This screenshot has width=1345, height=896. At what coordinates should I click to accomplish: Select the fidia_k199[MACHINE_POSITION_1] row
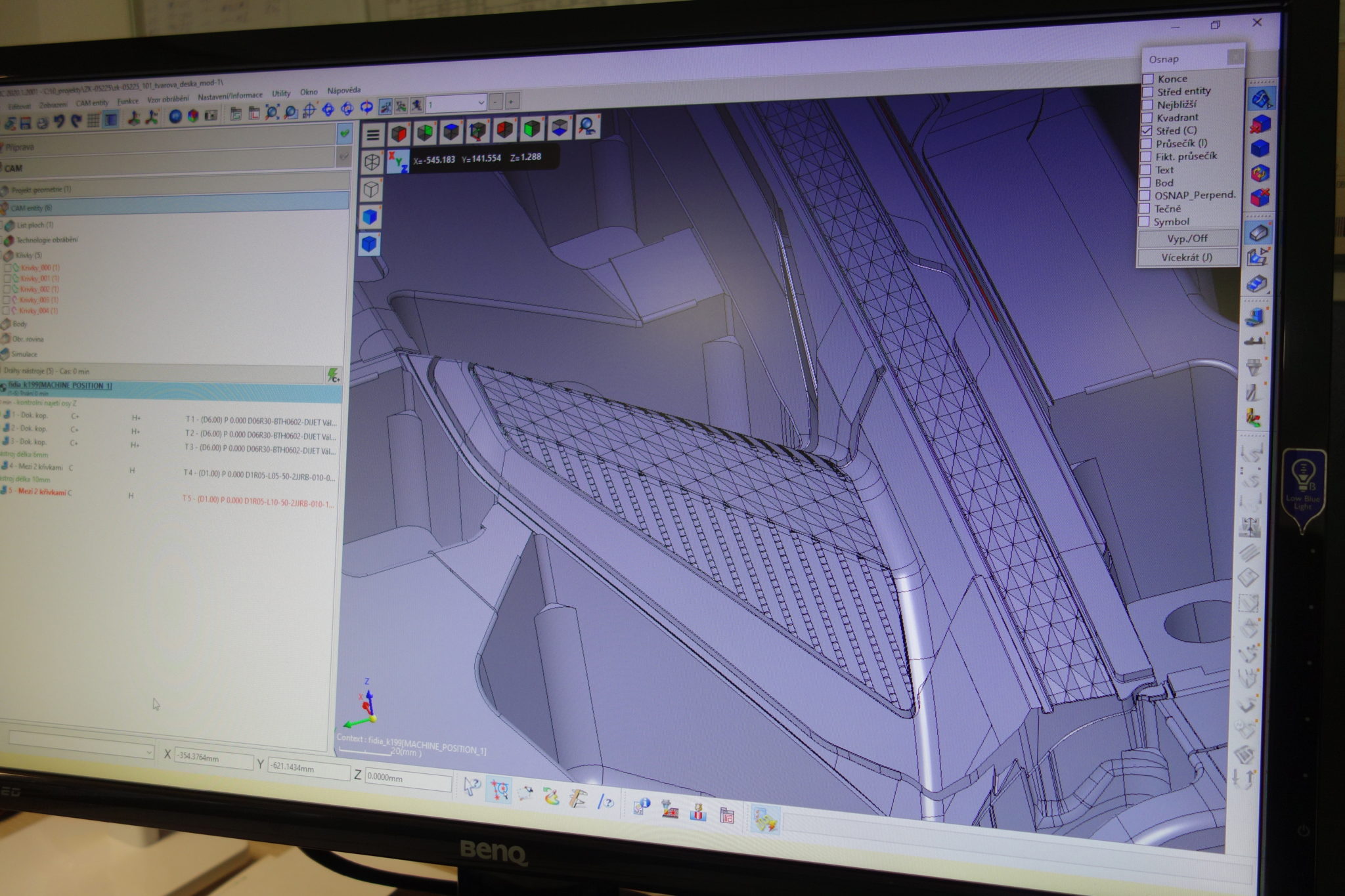coord(171,390)
